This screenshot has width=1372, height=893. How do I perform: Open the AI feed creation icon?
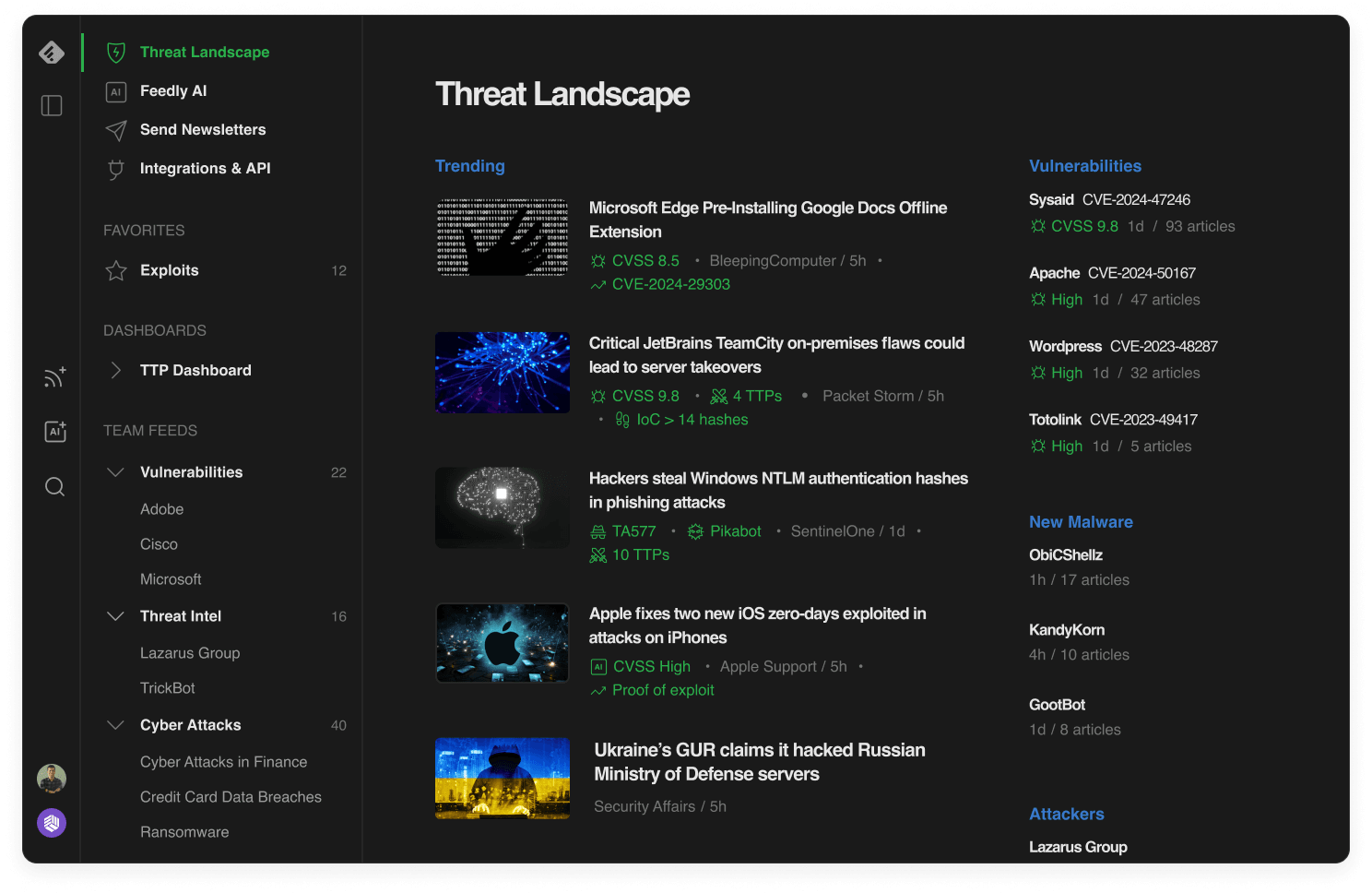coord(55,431)
